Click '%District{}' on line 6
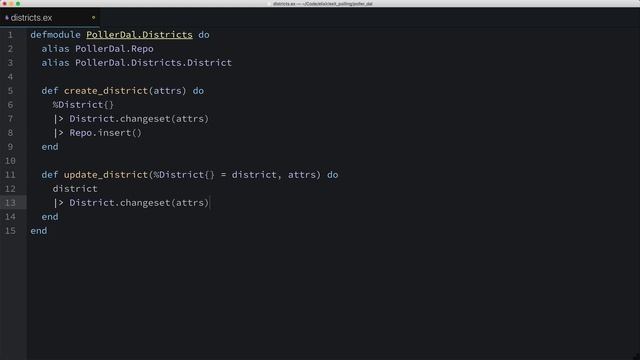 point(83,105)
